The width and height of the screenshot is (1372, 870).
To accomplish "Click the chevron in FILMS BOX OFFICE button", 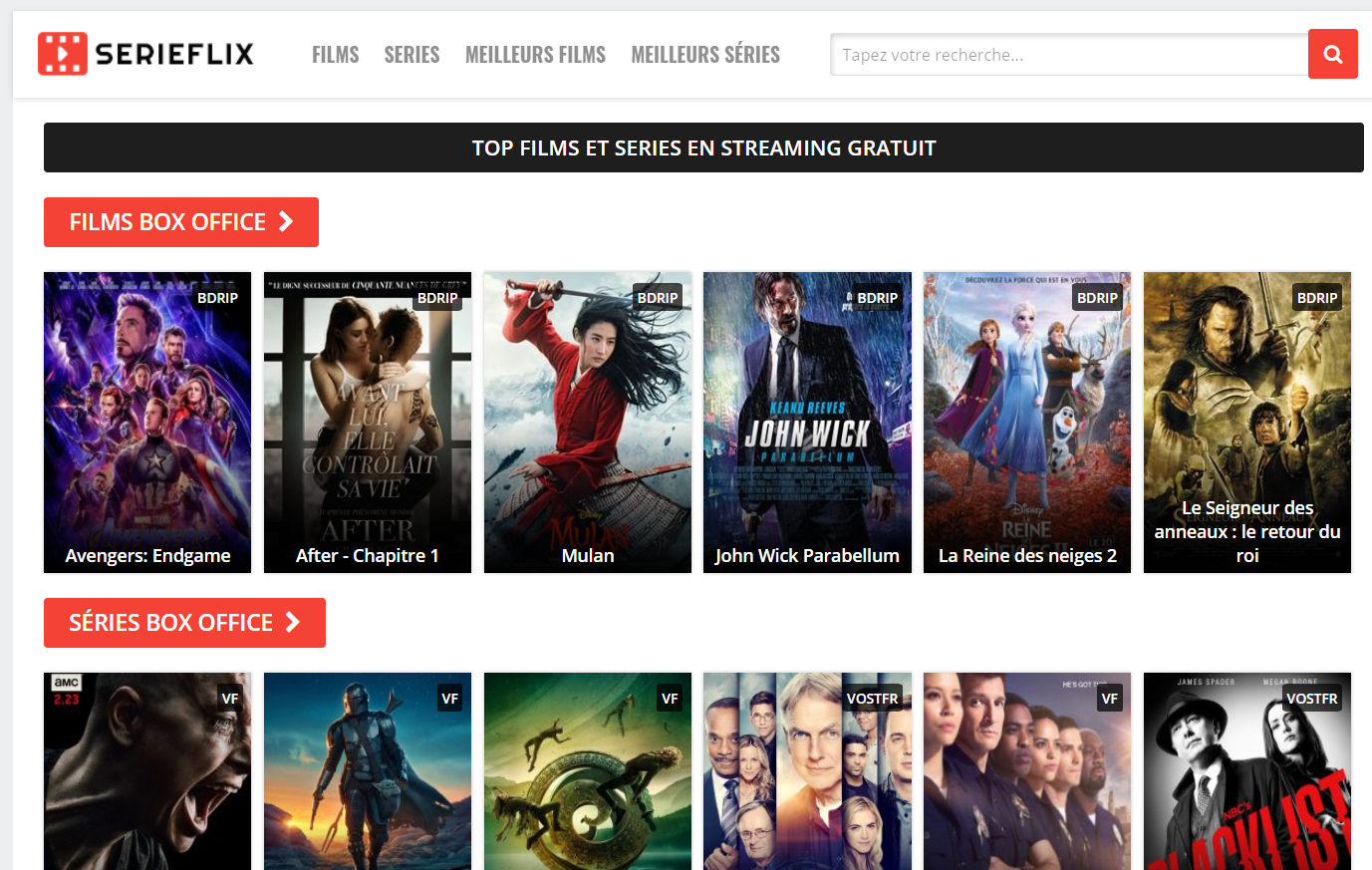I will (286, 221).
